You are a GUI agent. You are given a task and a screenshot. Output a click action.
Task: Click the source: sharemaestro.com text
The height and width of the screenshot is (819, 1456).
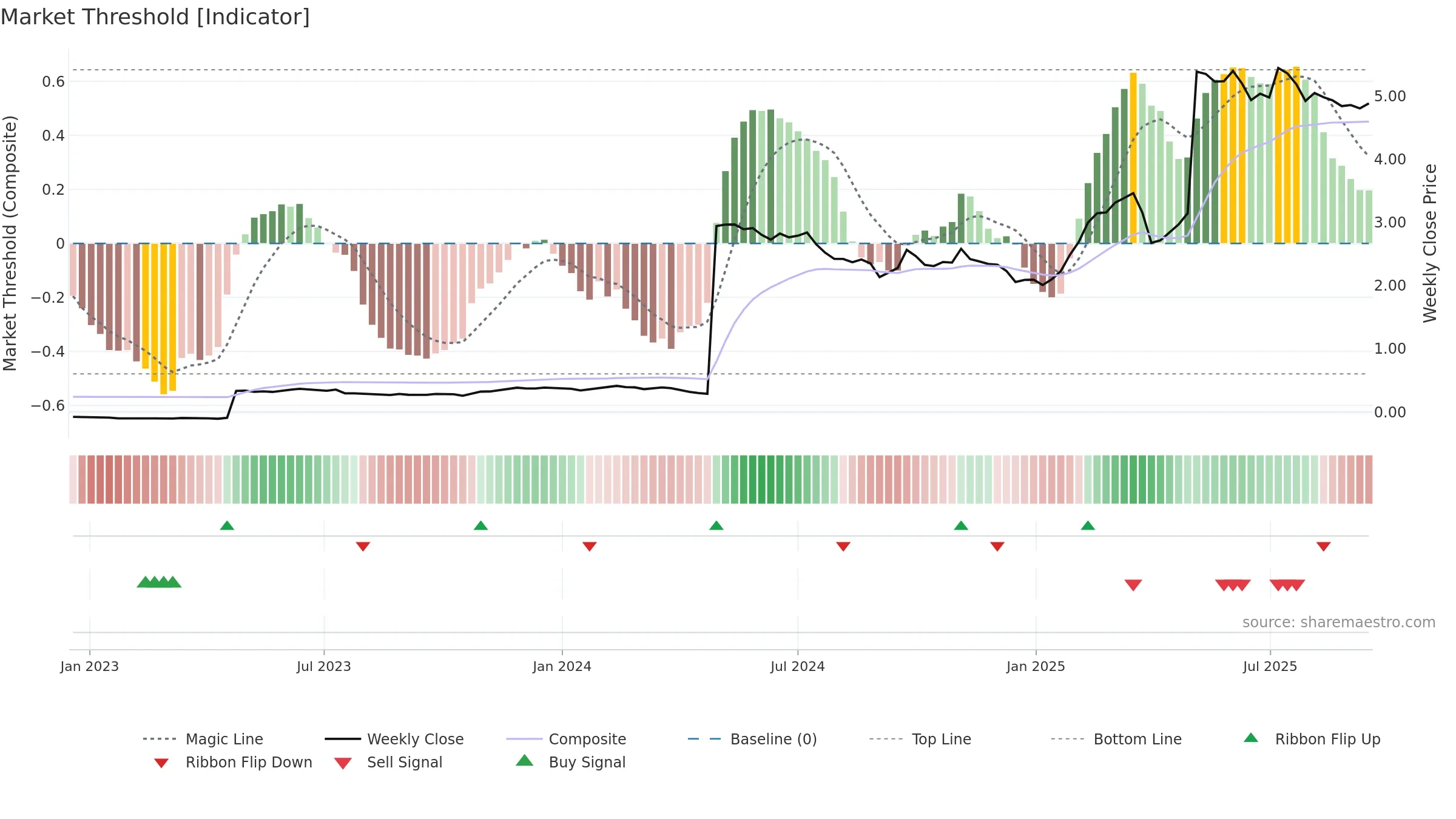1339,622
